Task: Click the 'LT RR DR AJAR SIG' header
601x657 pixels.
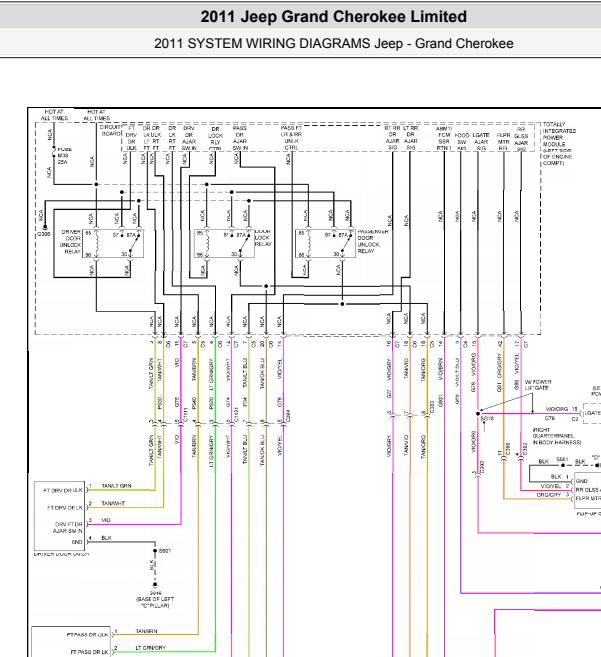Action: click(410, 138)
